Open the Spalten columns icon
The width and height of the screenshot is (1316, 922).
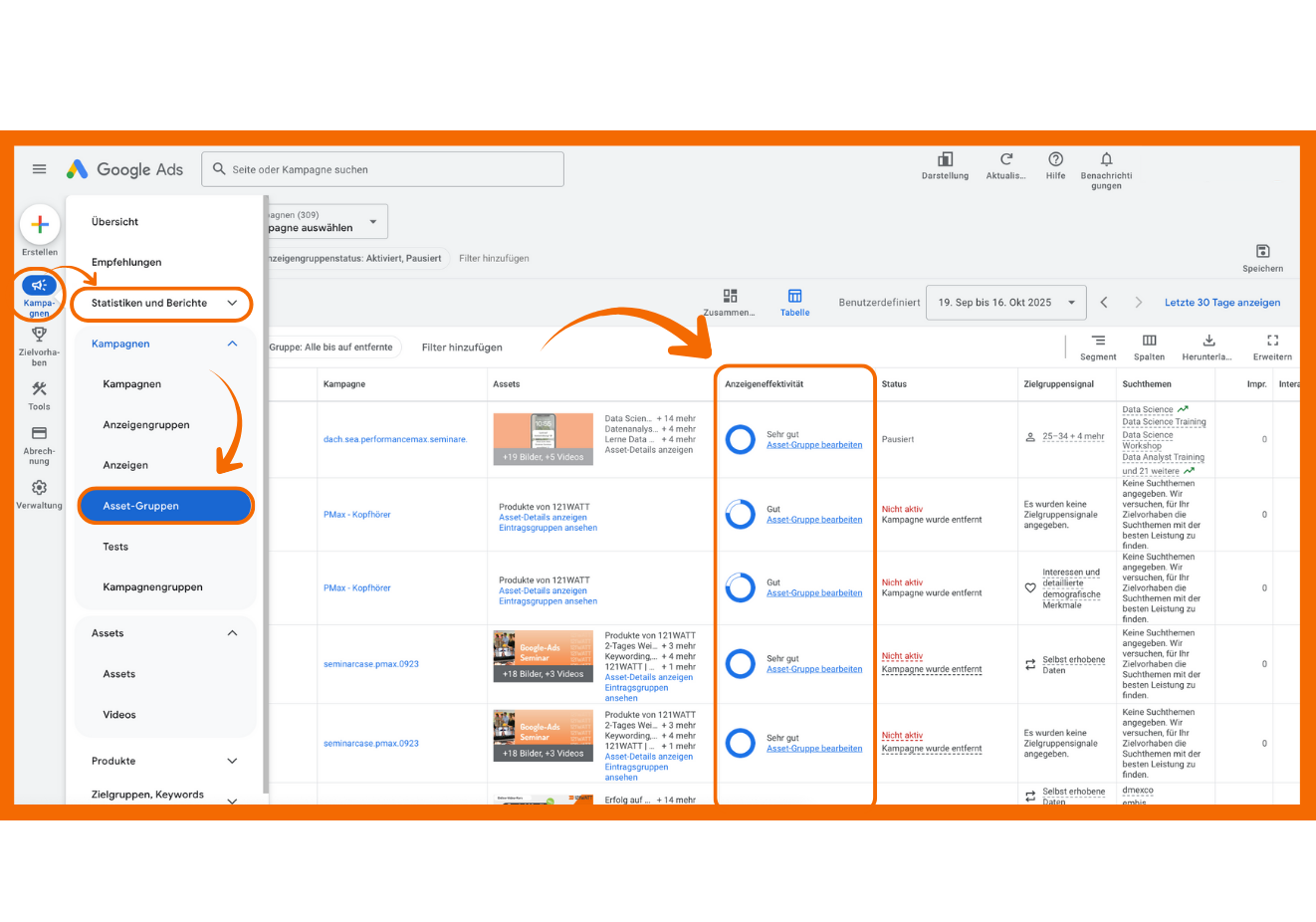coord(1149,342)
